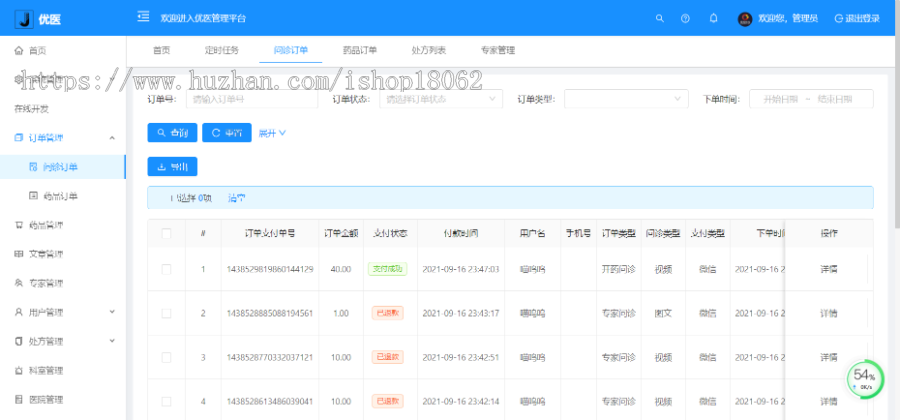Click the 订单管理 sidebar icon

coord(19,138)
